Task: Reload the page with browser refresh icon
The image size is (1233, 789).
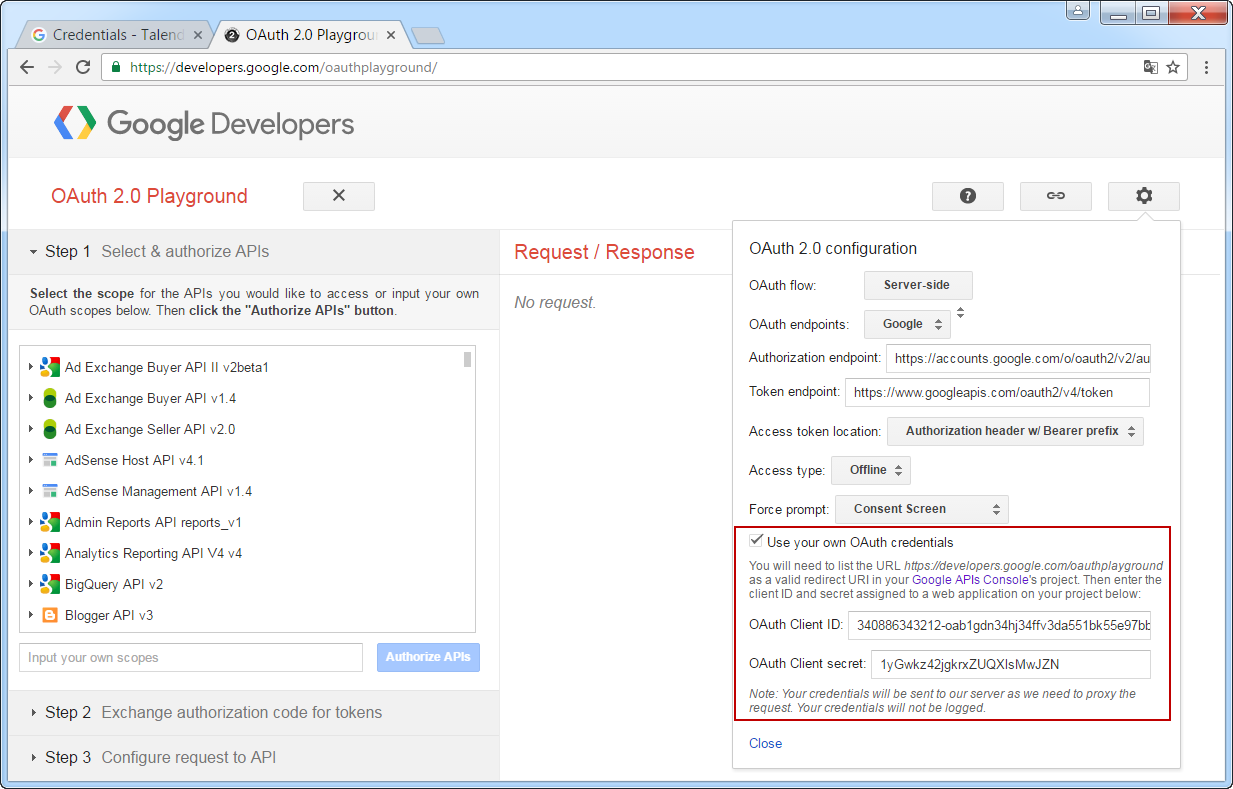Action: [83, 67]
